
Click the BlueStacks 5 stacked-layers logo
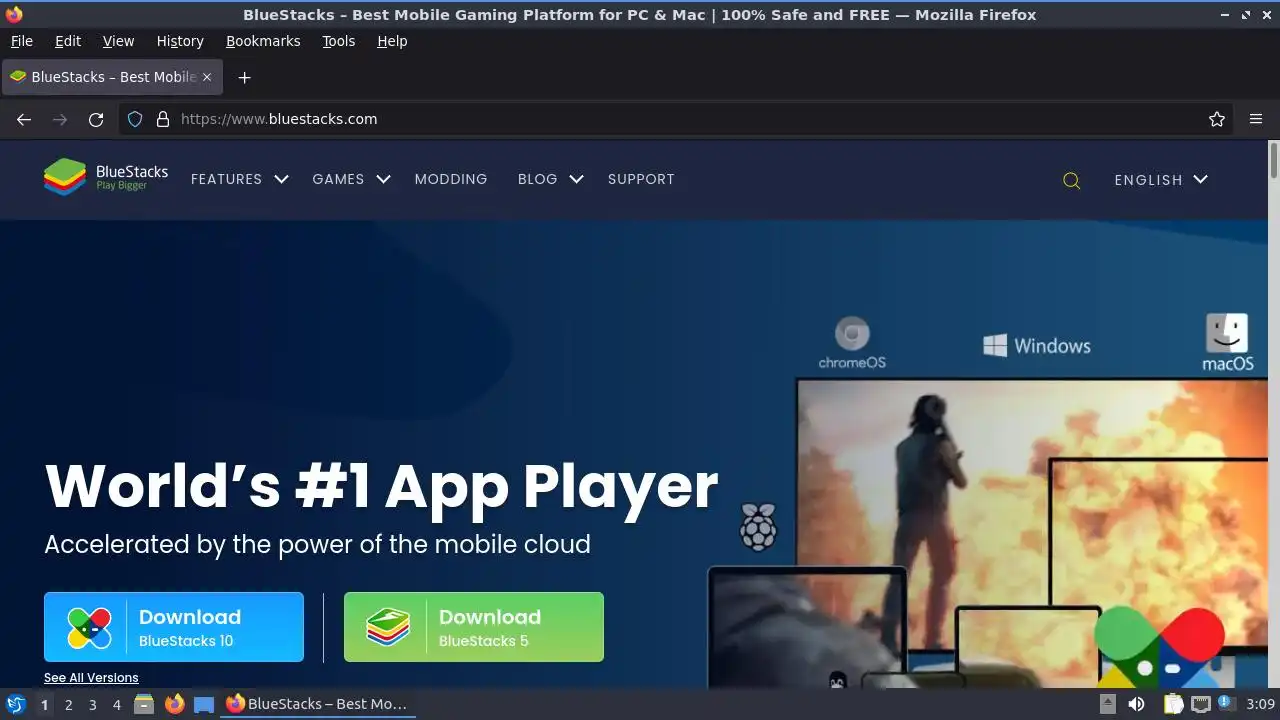388,628
